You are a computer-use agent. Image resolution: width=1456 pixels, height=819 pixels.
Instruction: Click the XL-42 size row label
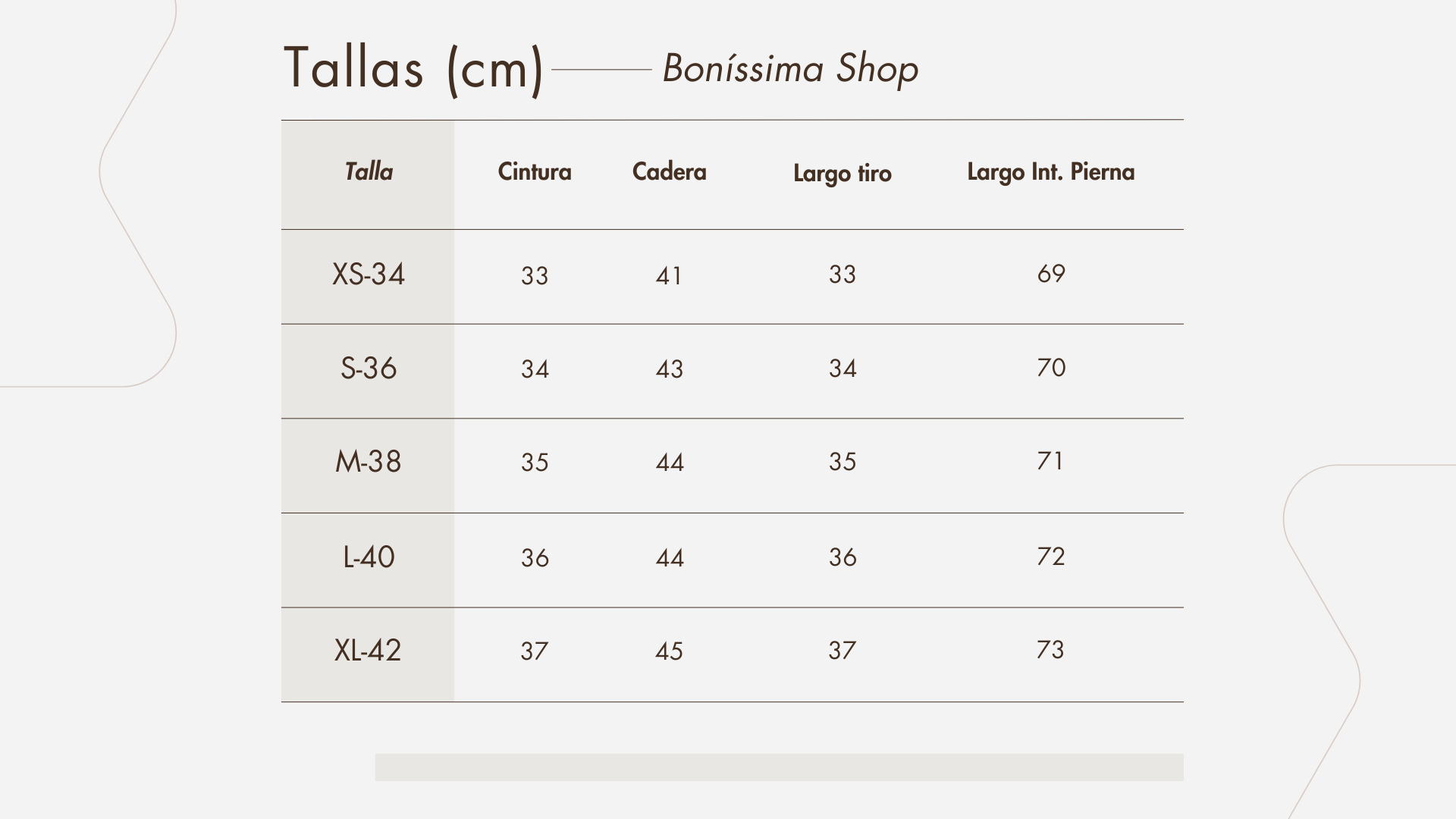pyautogui.click(x=368, y=651)
